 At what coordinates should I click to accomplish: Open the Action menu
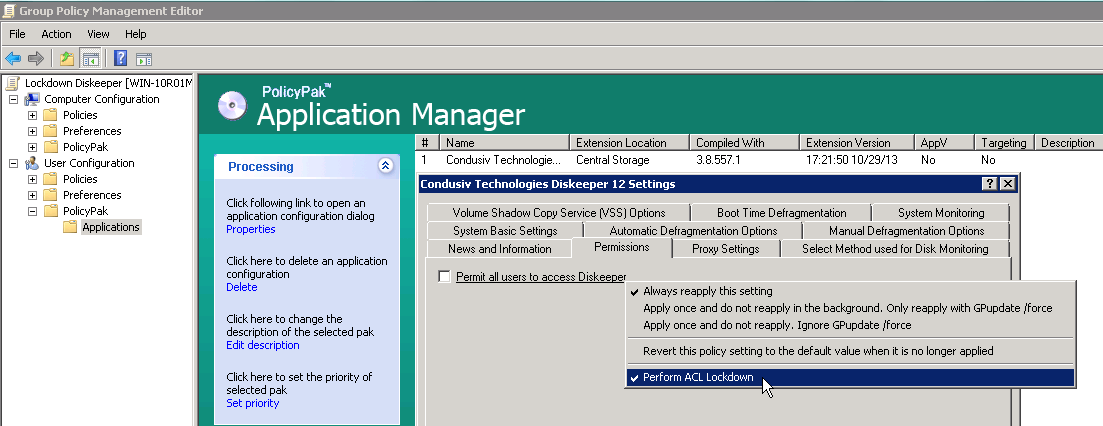56,34
